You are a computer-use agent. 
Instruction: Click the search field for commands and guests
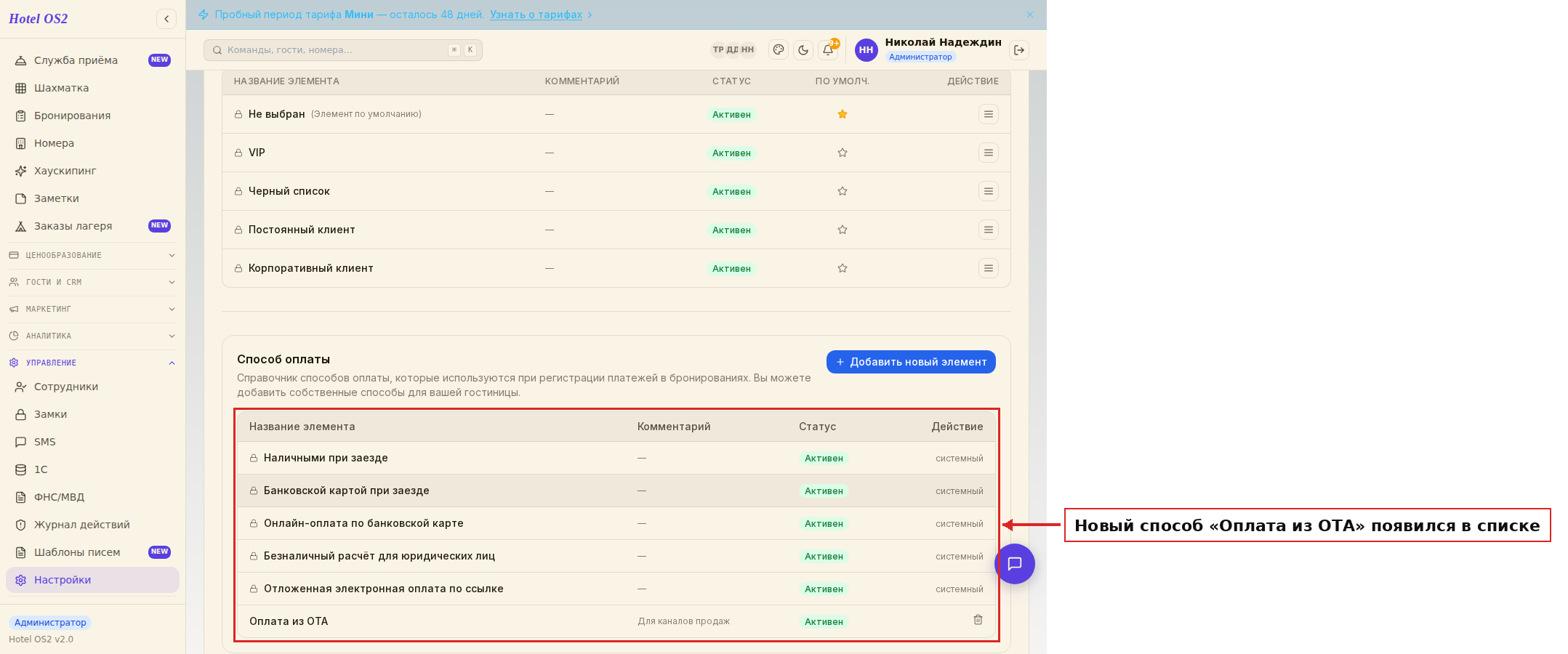click(343, 50)
